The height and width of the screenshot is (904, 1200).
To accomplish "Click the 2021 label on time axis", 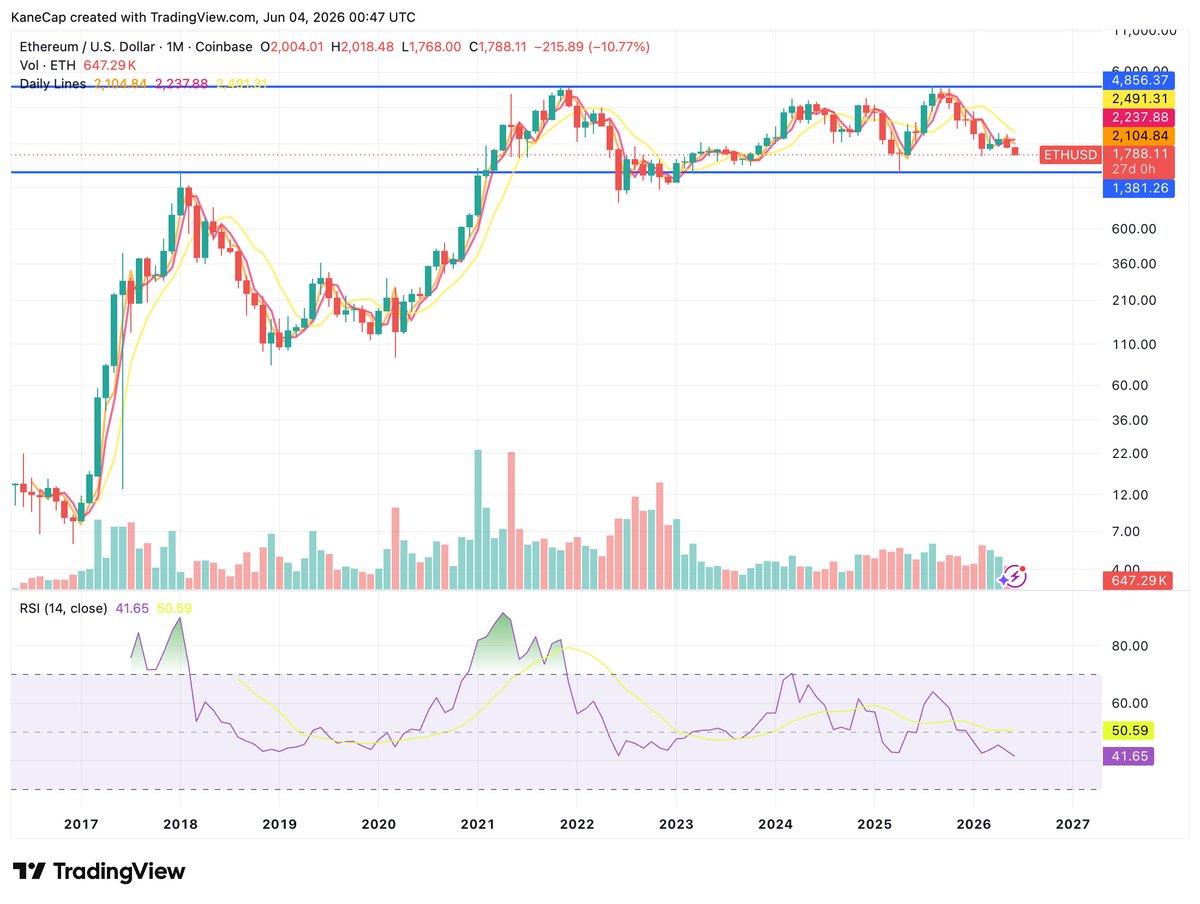I will 477,824.
